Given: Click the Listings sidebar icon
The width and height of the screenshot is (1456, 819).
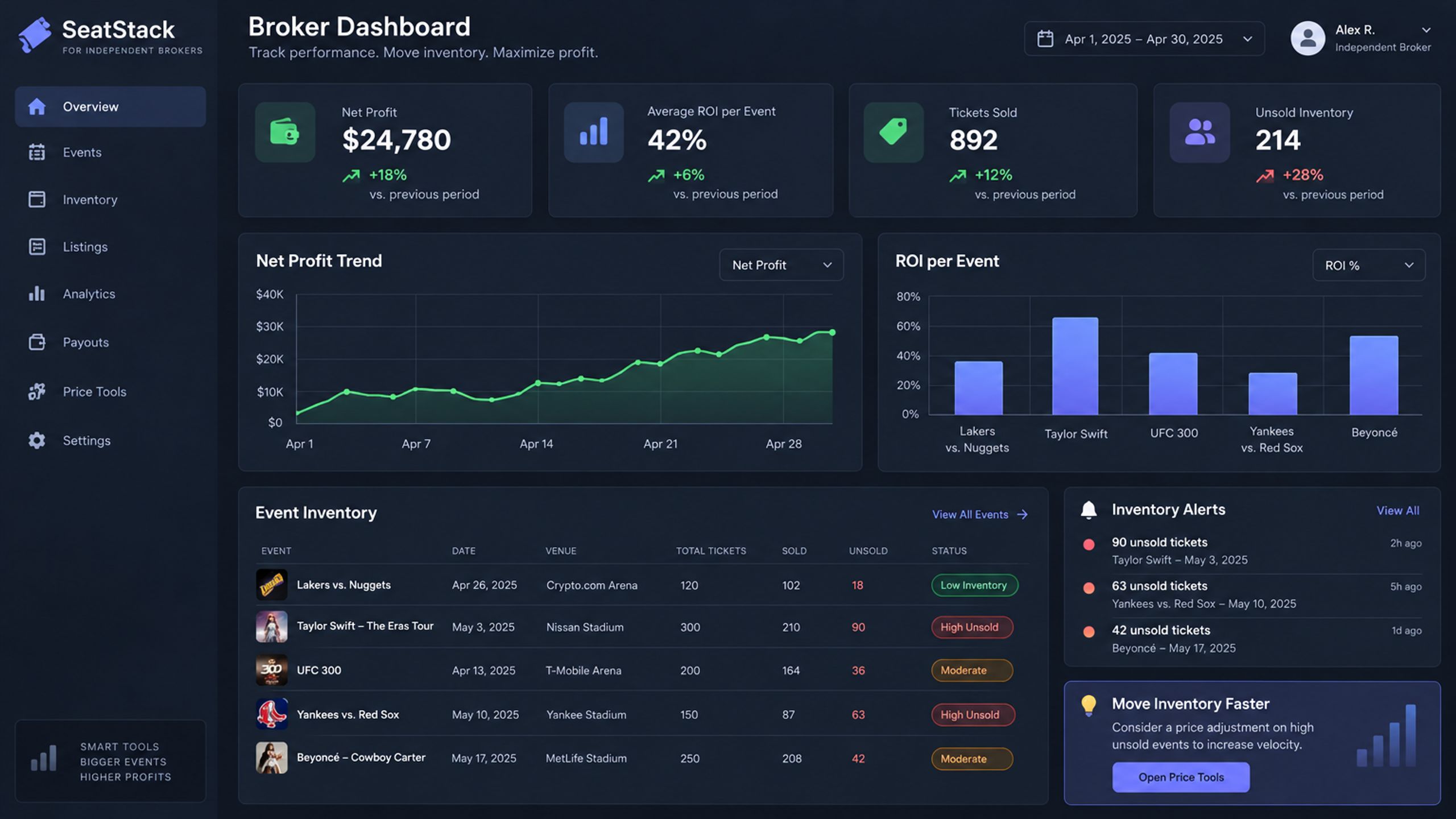Looking at the screenshot, I should (x=37, y=247).
